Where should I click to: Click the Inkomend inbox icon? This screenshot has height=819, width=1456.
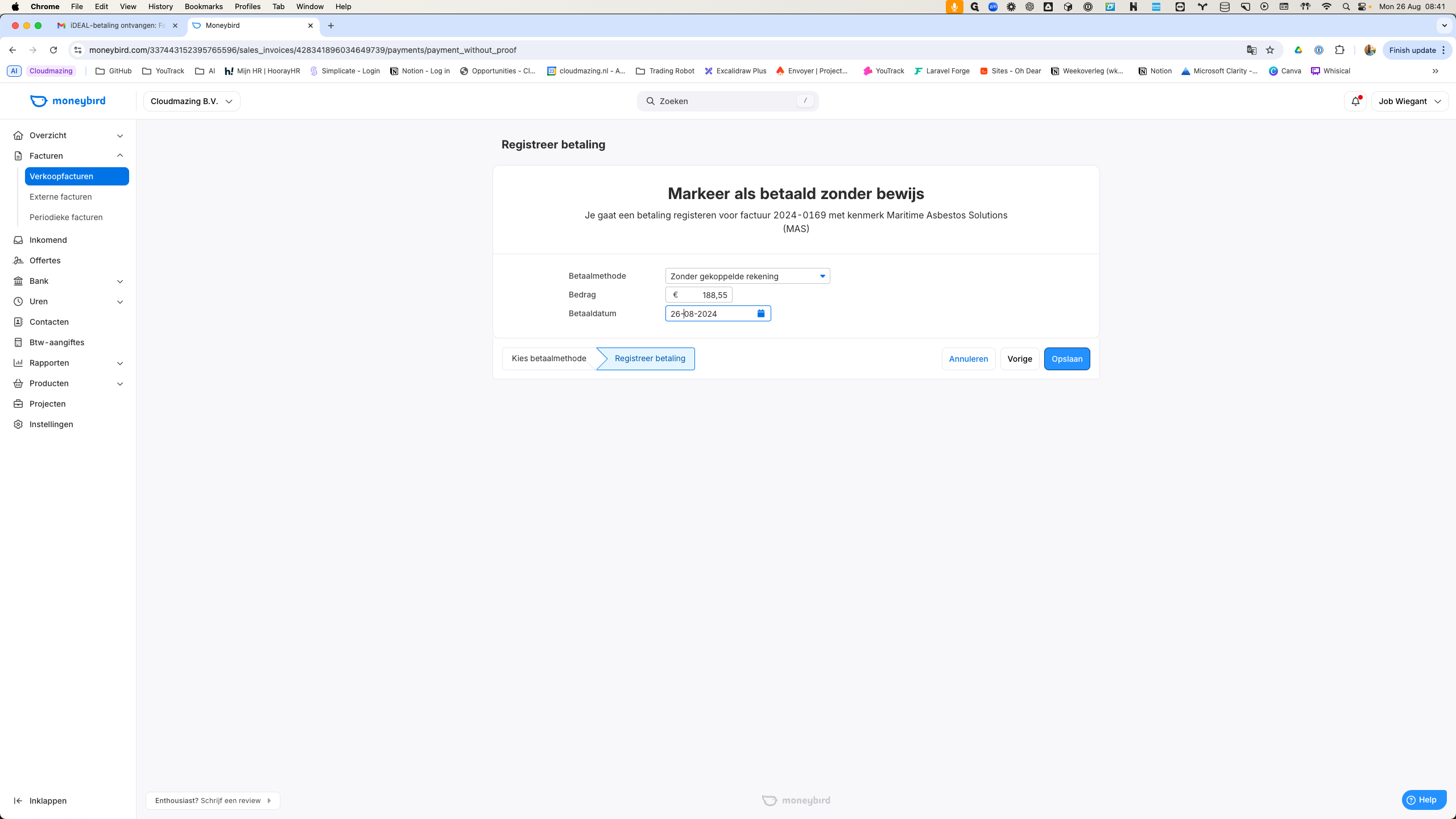pyautogui.click(x=18, y=240)
